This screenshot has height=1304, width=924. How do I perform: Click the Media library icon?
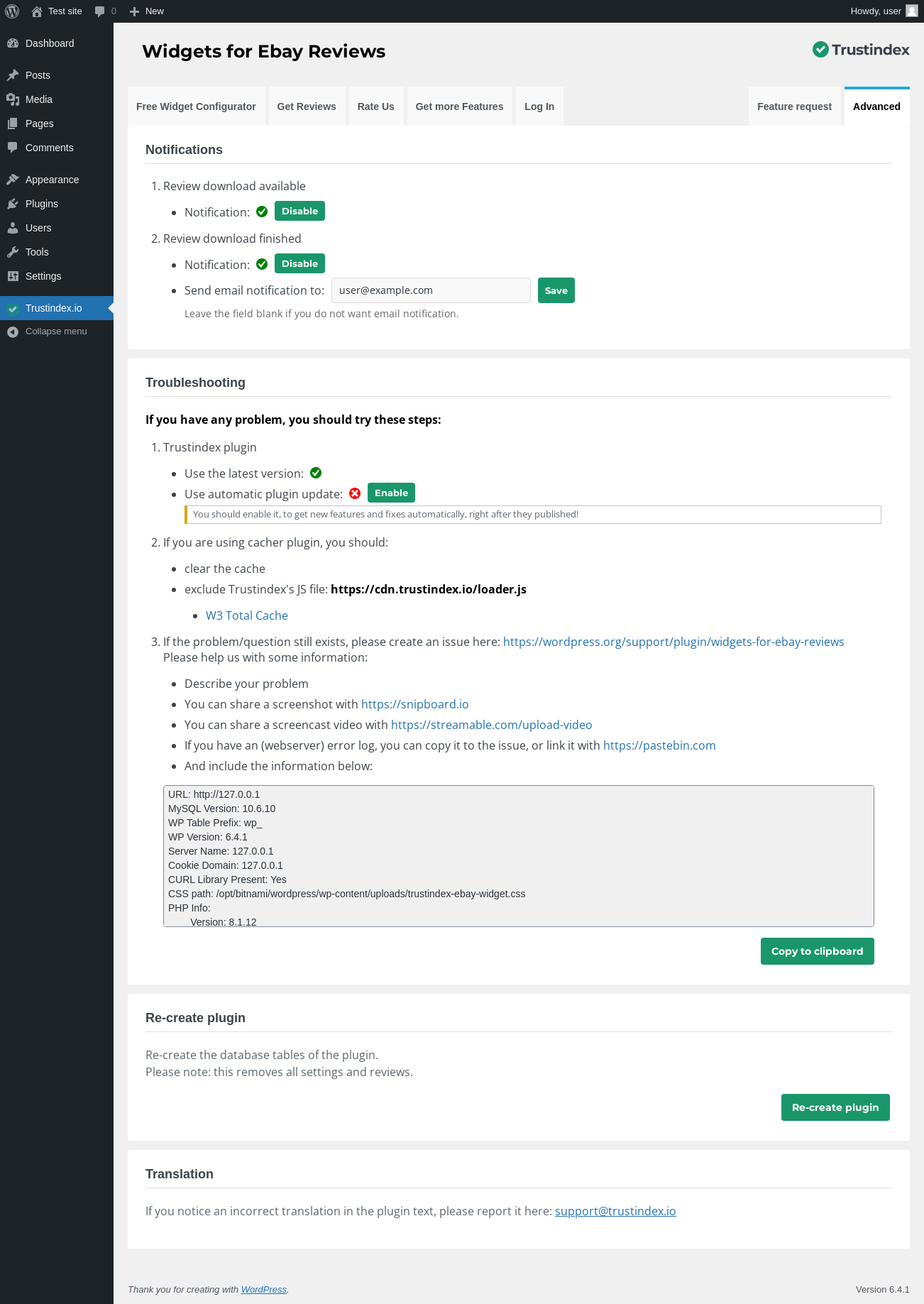pyautogui.click(x=13, y=99)
